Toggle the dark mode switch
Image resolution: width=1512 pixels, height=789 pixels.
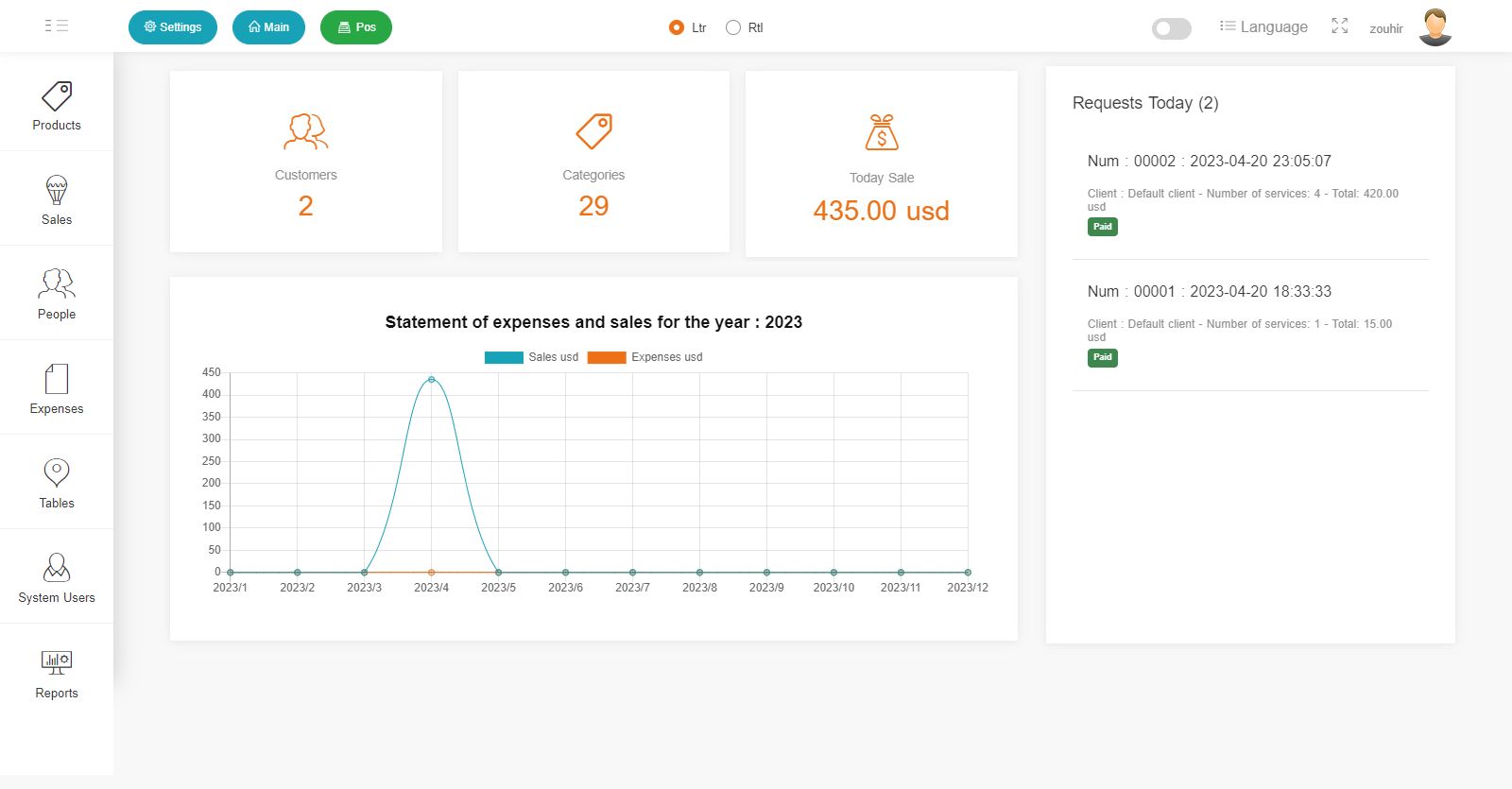[1171, 28]
